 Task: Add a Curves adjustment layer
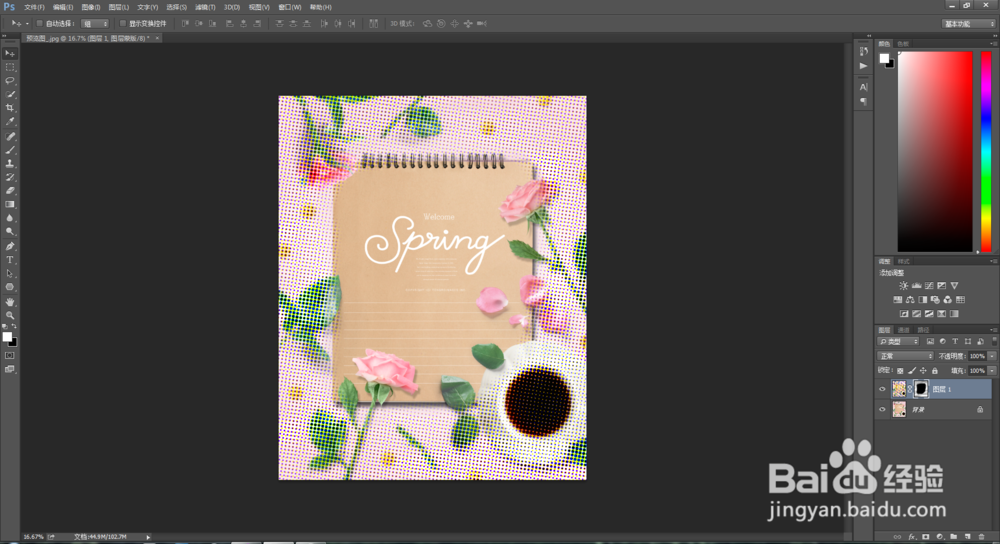click(929, 286)
